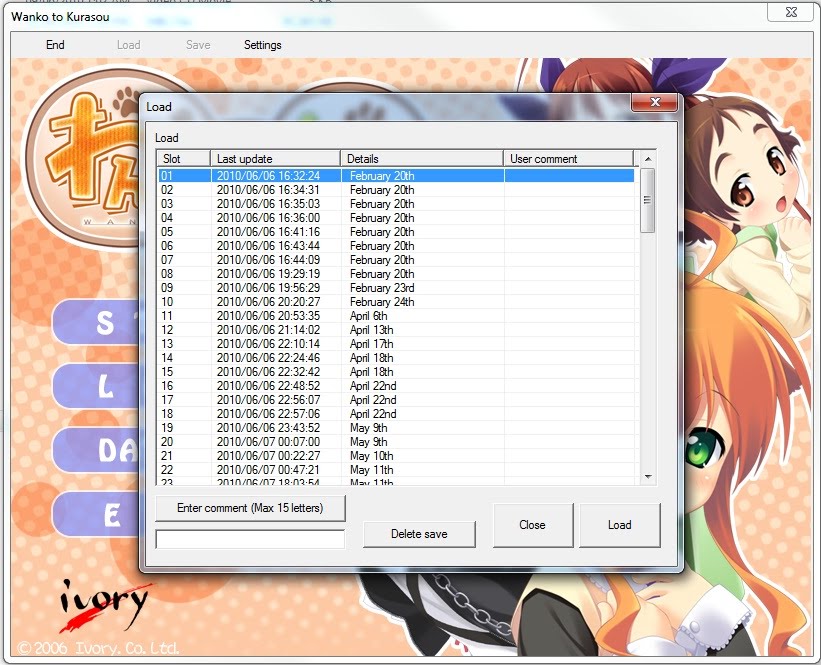
Task: Click the User comment column header
Action: coord(569,159)
